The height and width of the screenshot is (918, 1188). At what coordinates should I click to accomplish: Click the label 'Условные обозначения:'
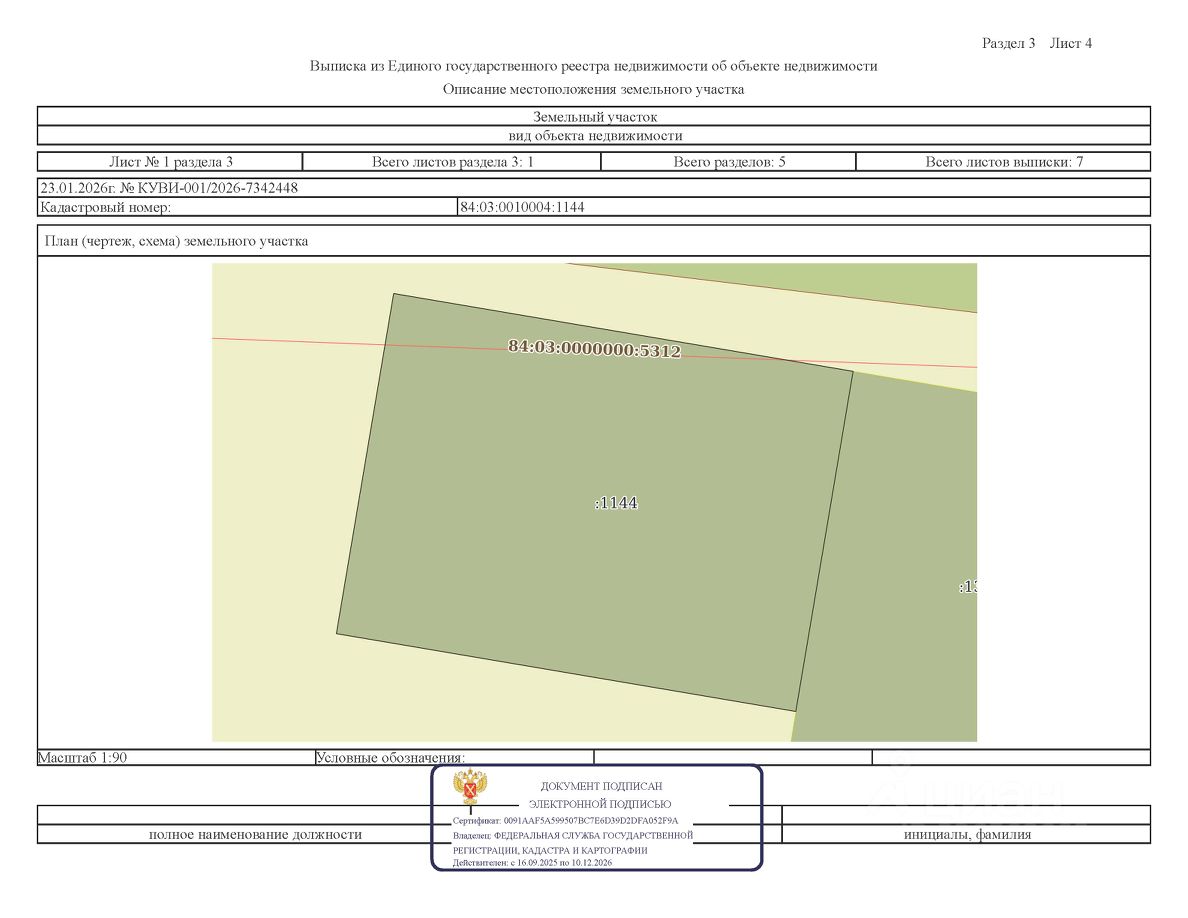point(390,757)
